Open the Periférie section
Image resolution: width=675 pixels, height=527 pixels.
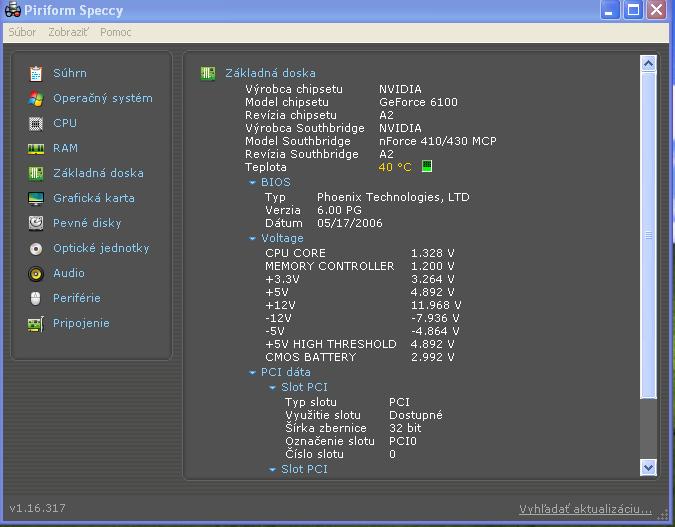[x=76, y=298]
